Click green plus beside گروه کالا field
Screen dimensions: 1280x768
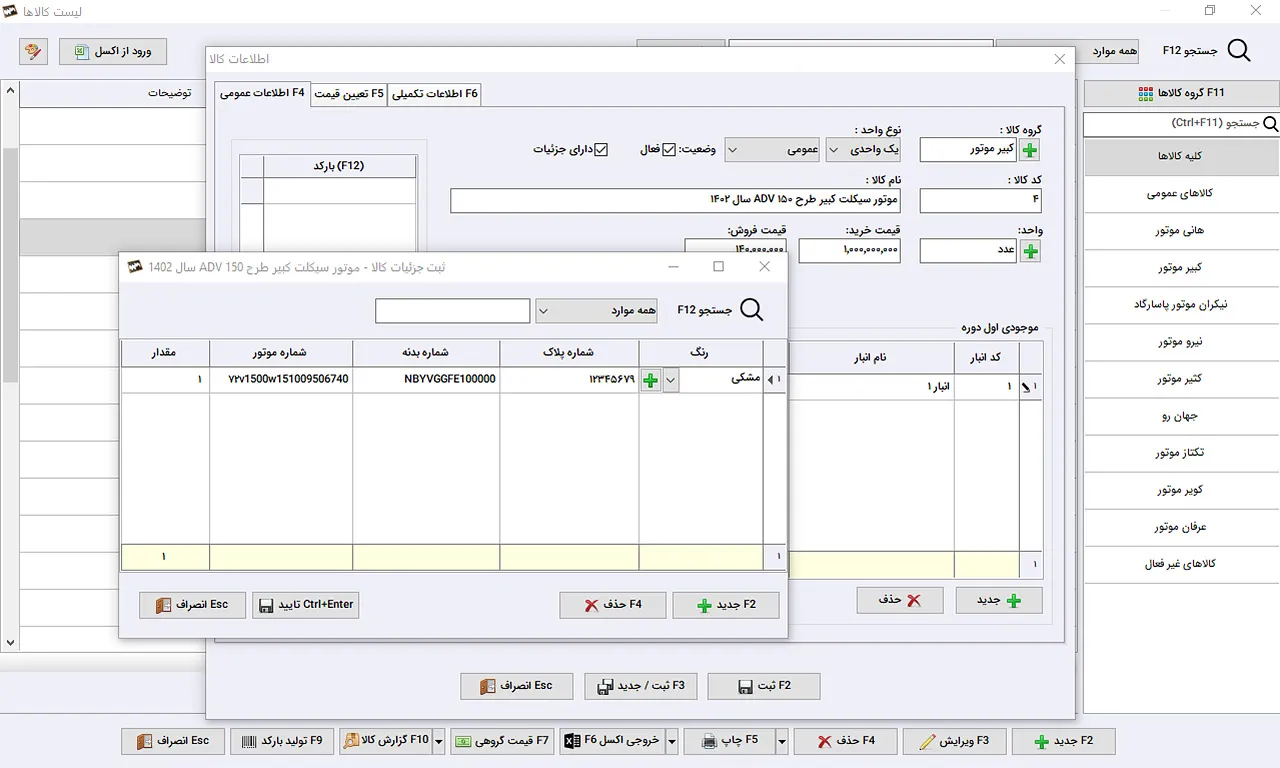(x=1030, y=150)
